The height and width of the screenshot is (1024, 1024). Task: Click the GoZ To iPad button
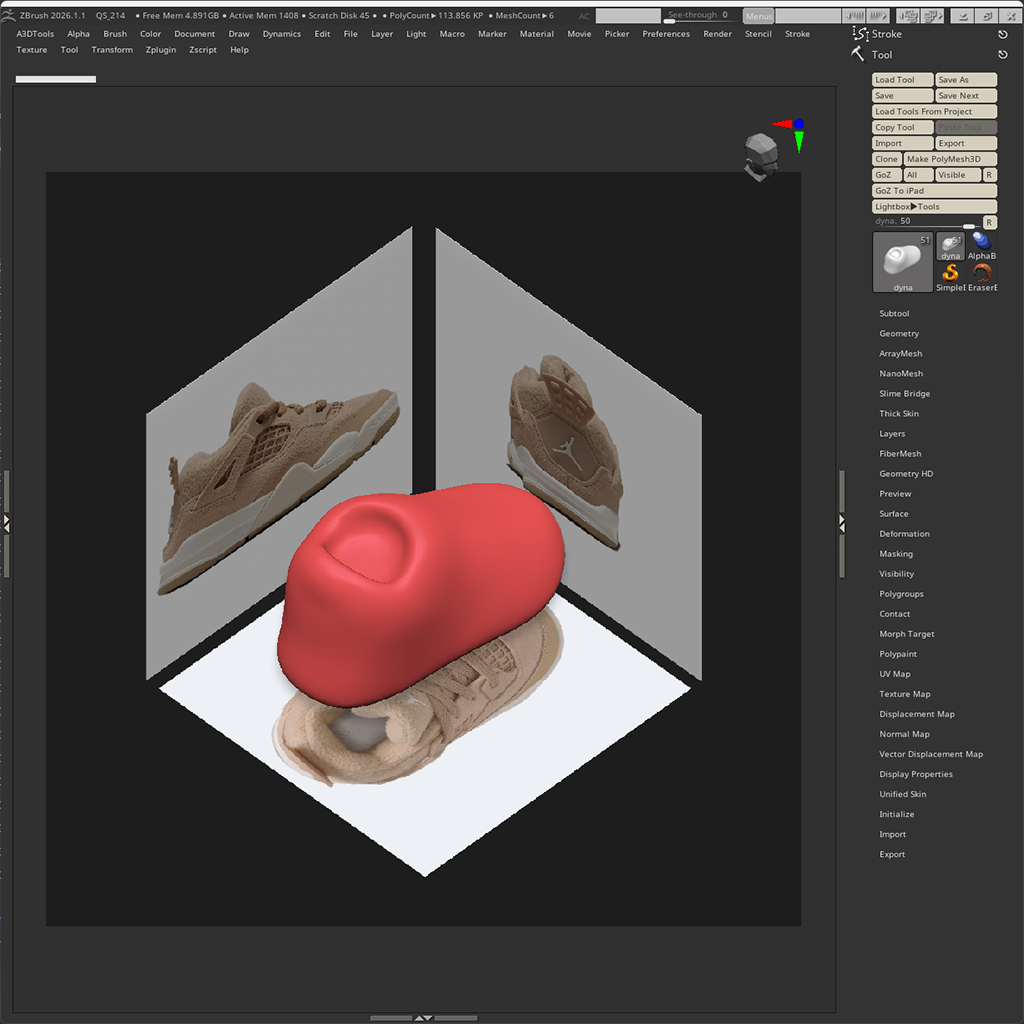point(935,191)
